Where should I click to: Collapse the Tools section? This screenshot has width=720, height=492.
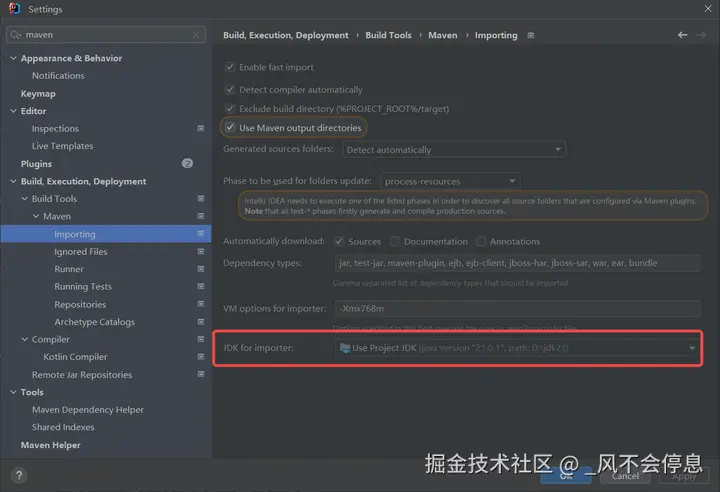13,392
